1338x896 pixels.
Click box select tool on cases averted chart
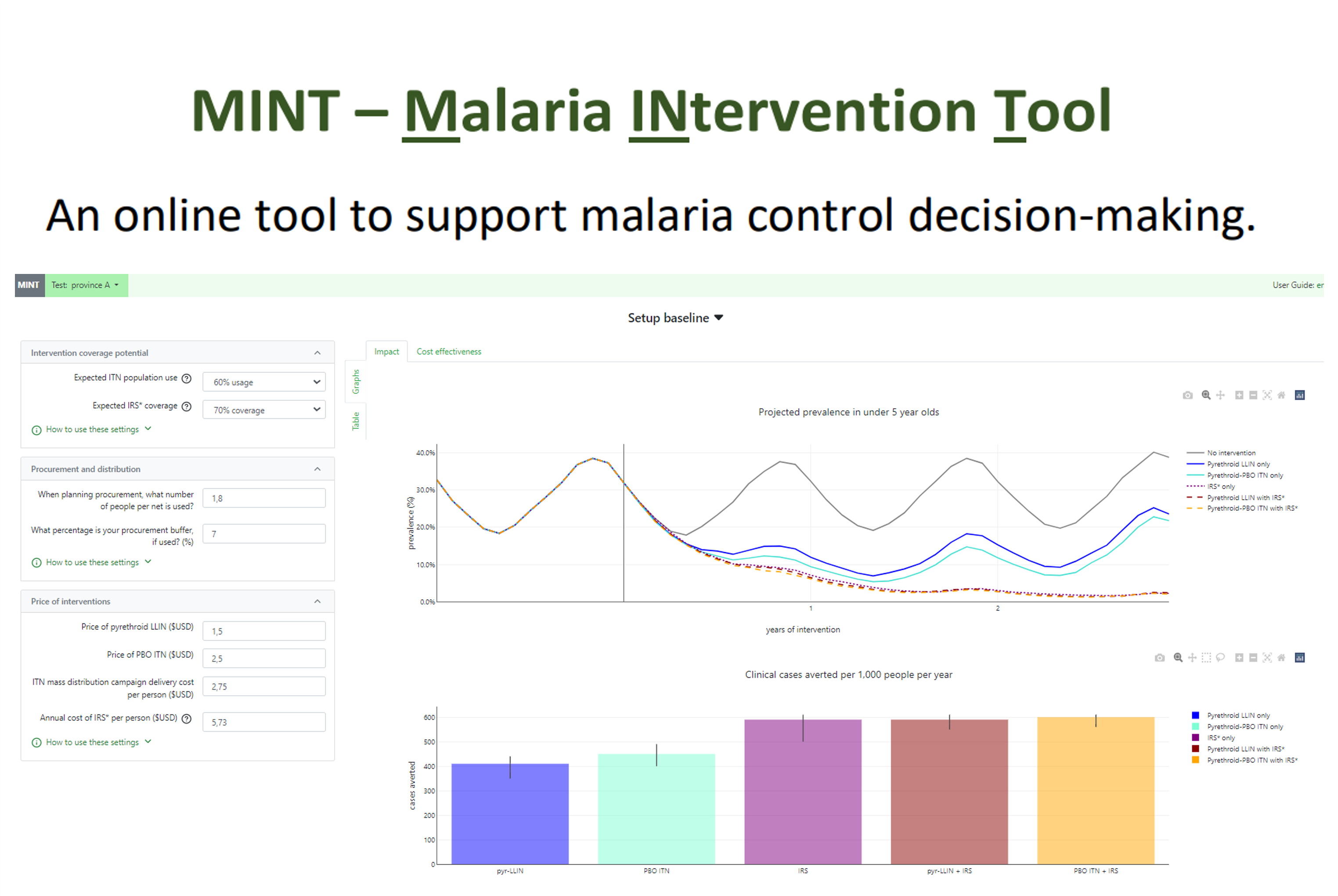click(1206, 658)
